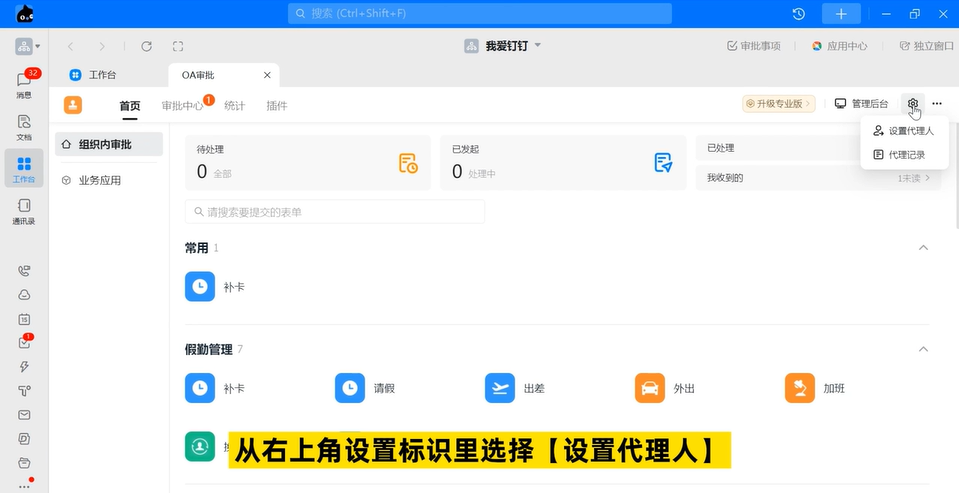This screenshot has height=493, width=959.
Task: Click the 升级专业版 upgrade button
Action: [779, 104]
